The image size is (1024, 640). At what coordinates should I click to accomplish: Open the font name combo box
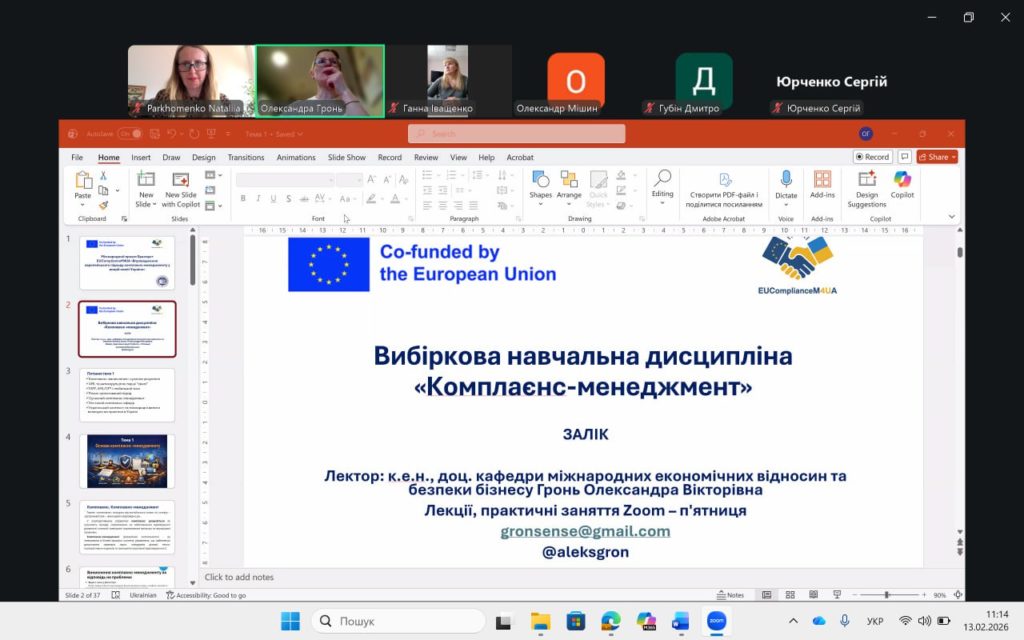(285, 179)
